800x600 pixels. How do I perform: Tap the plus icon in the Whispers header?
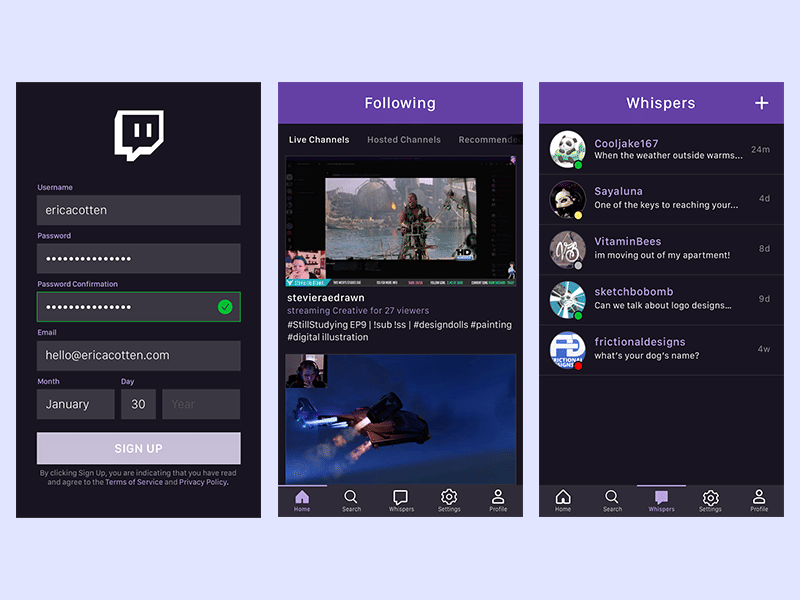coord(761,103)
